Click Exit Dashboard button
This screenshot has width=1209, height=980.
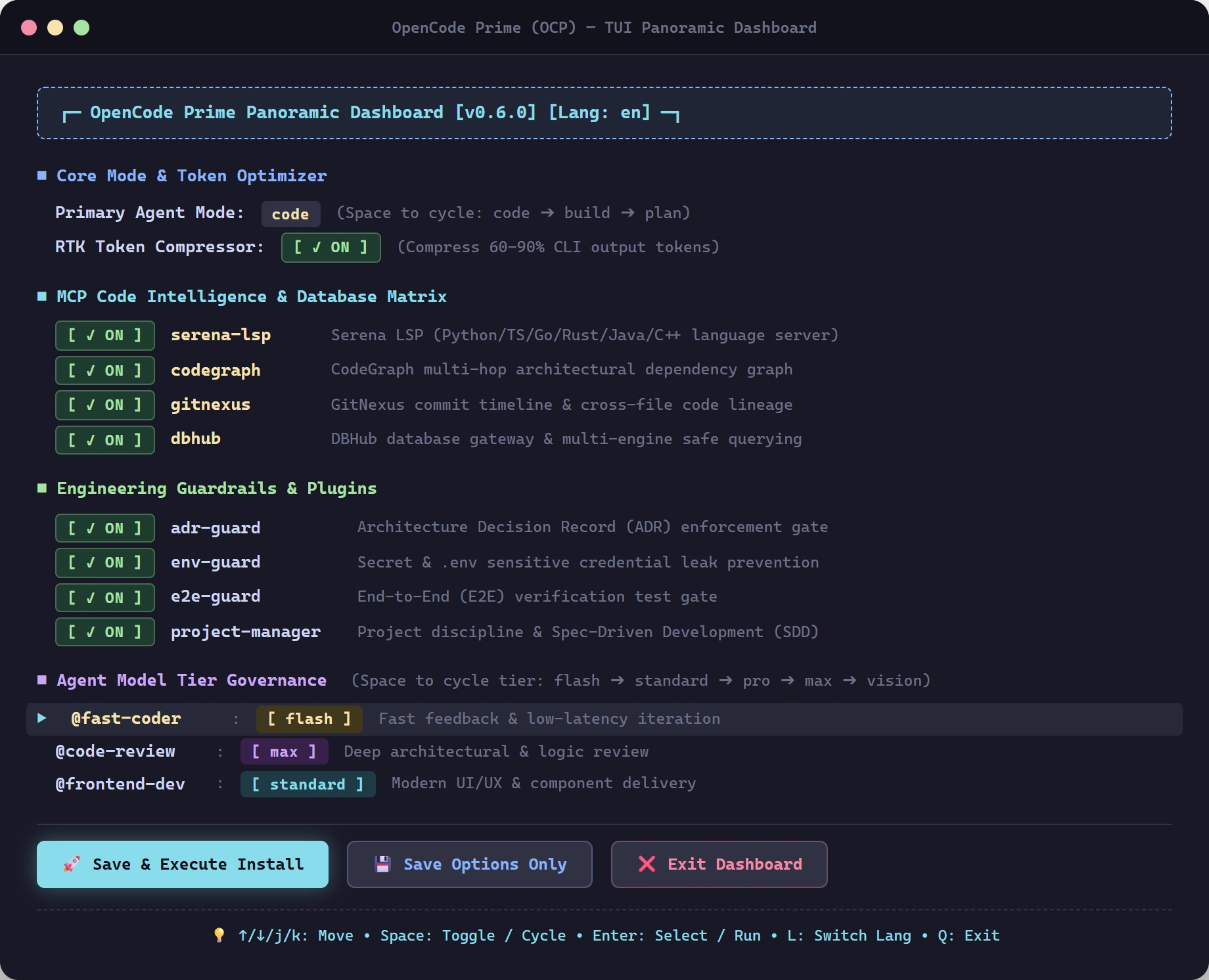click(x=719, y=864)
